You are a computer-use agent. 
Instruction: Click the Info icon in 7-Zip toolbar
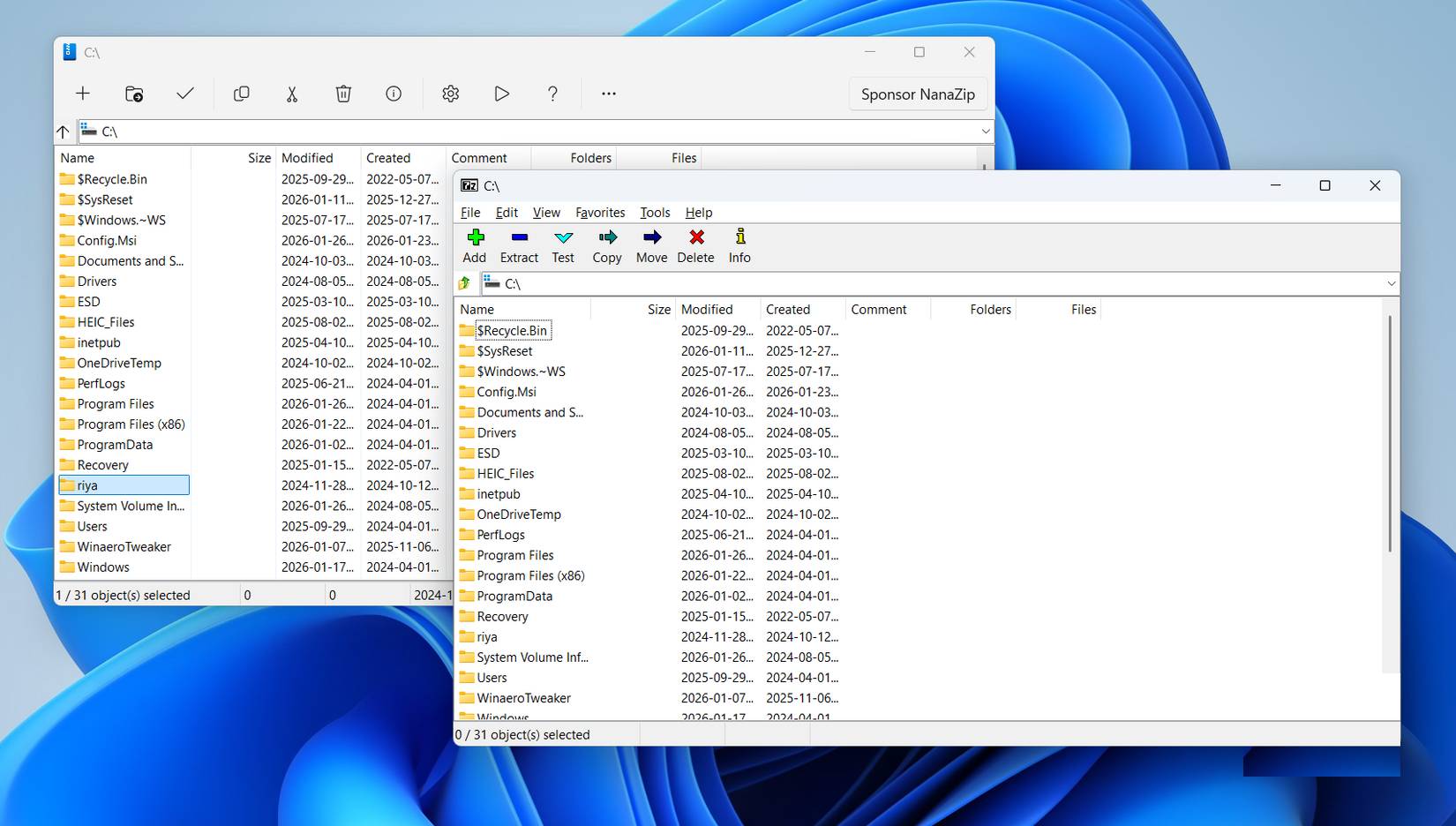click(x=739, y=245)
